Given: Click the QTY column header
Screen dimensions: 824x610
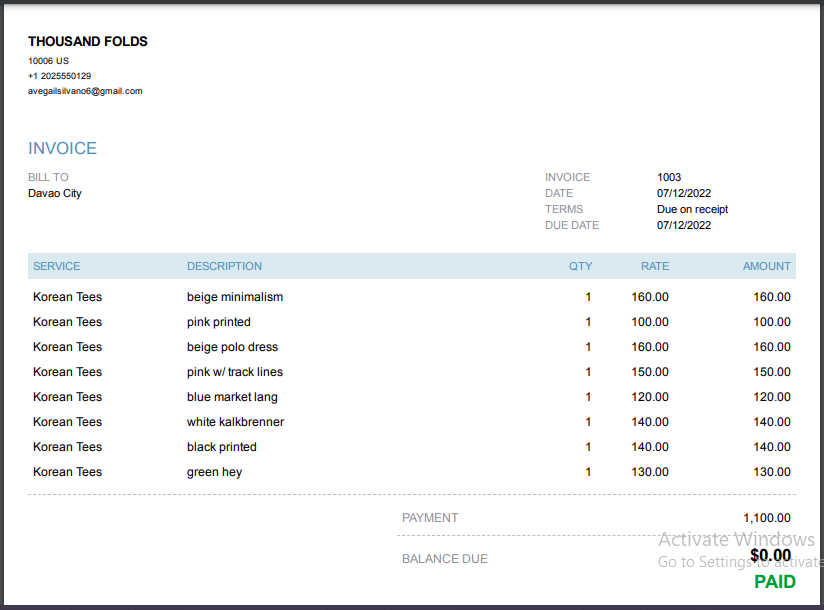Looking at the screenshot, I should [x=580, y=266].
